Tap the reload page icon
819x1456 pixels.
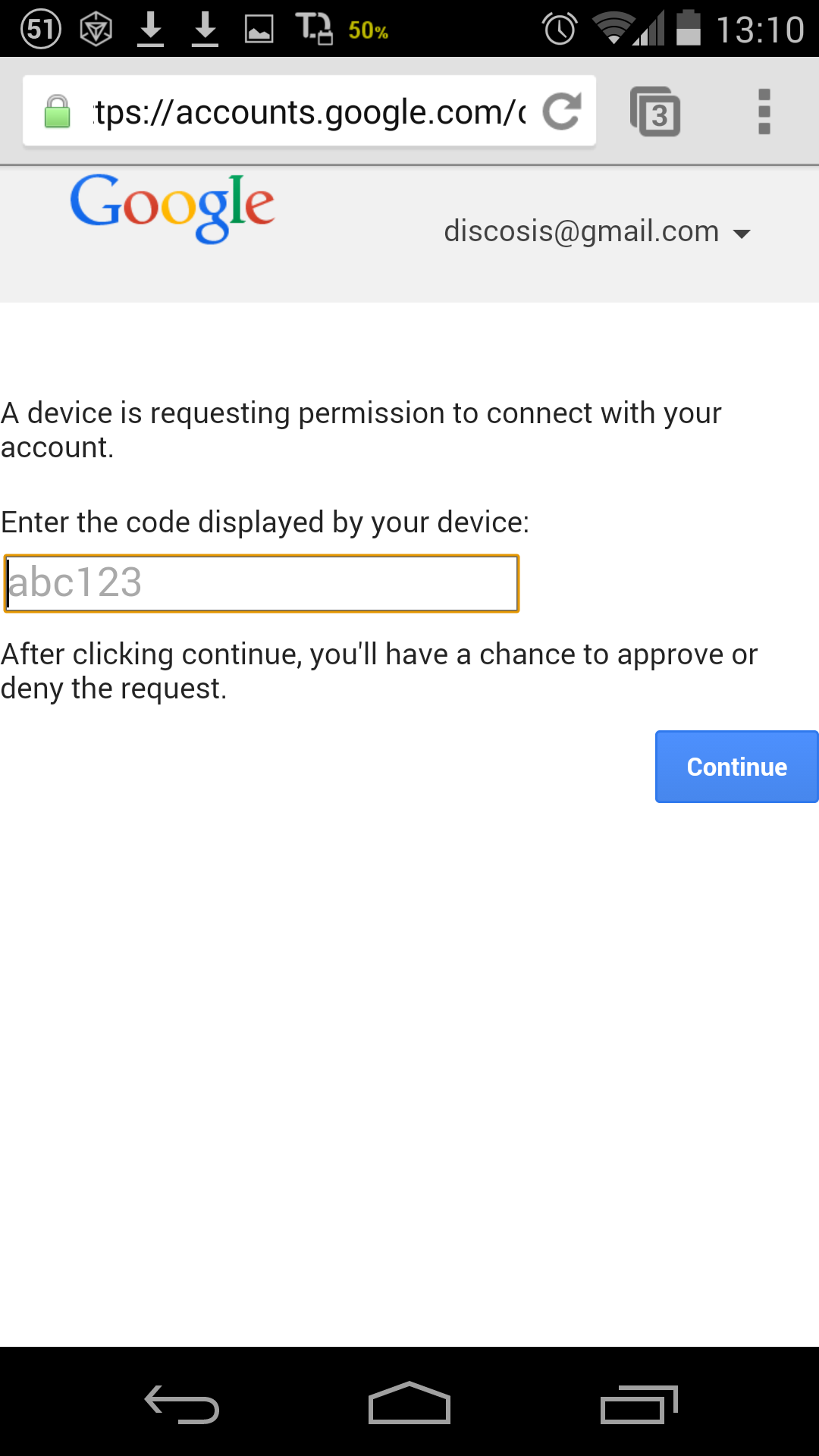562,111
